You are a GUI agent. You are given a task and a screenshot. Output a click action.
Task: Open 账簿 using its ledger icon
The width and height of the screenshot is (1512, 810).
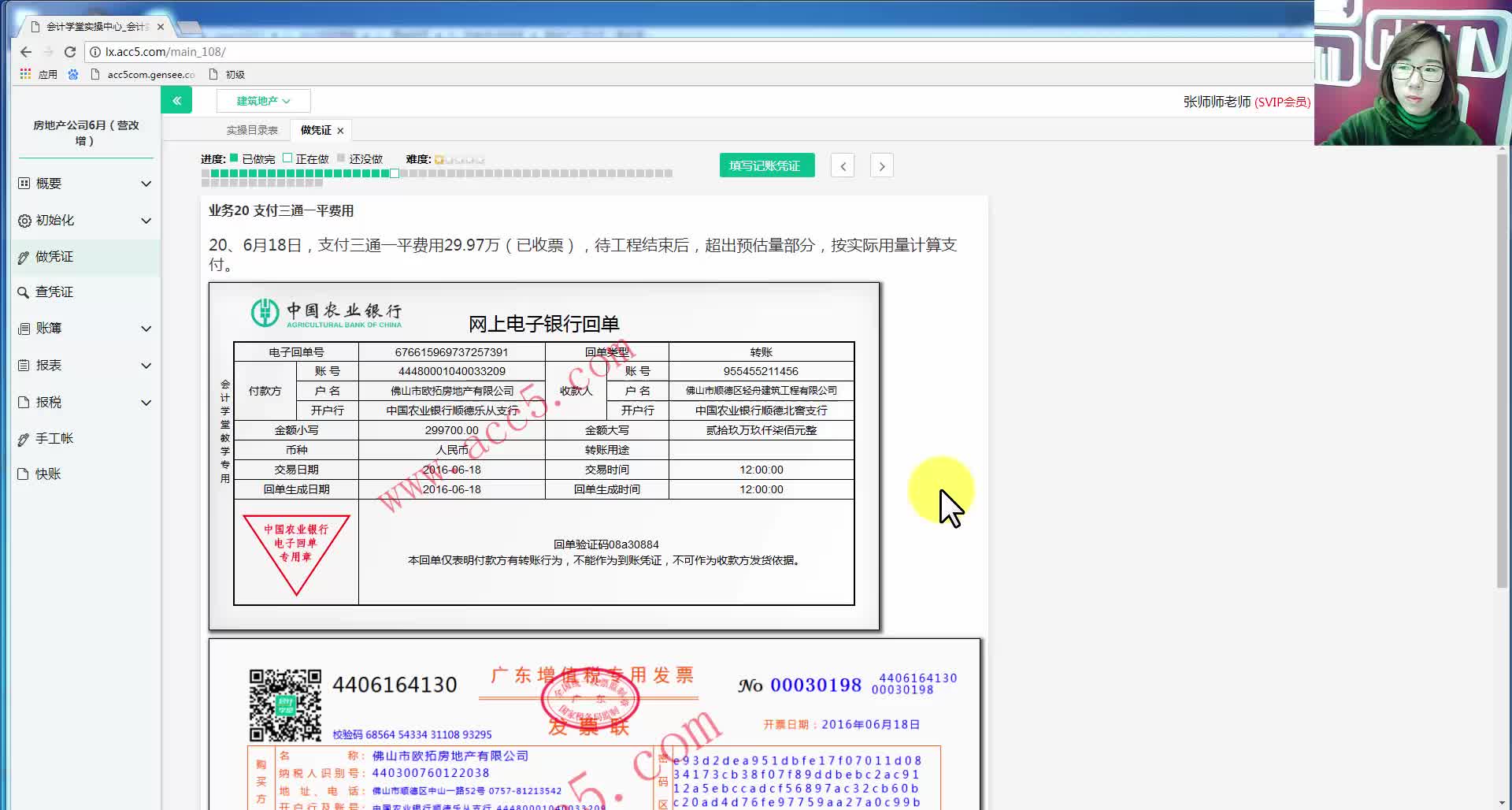[24, 328]
